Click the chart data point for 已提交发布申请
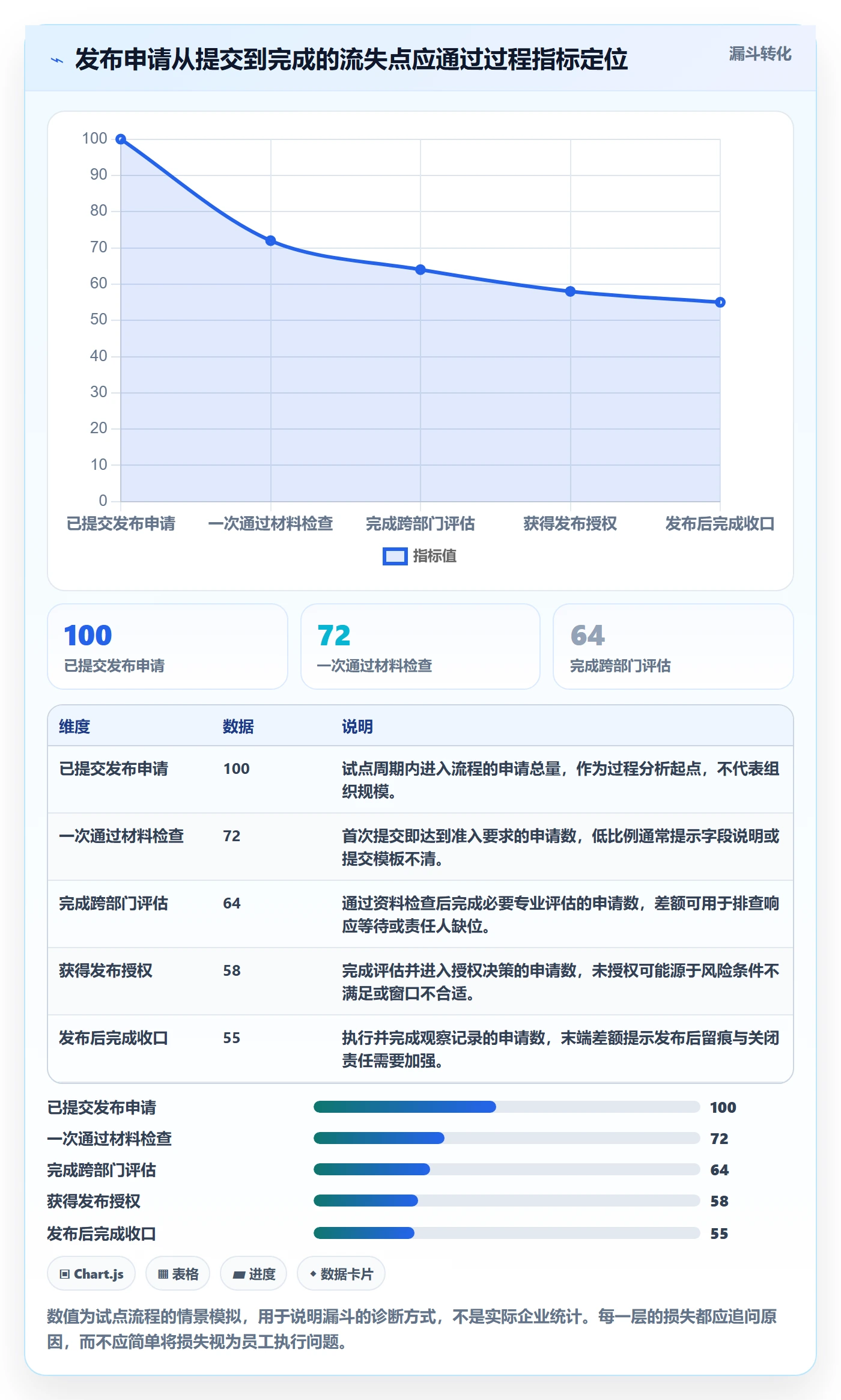The image size is (841, 1400). [121, 139]
